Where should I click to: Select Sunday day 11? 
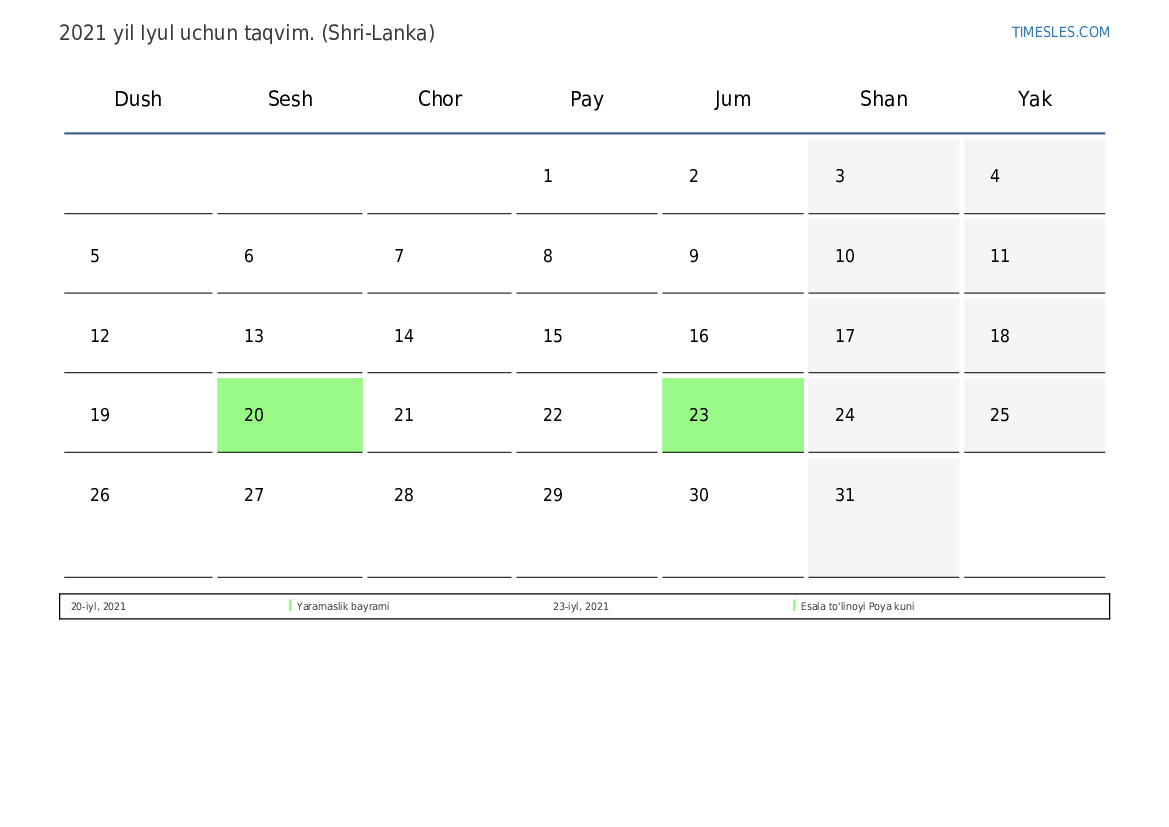(x=1034, y=256)
